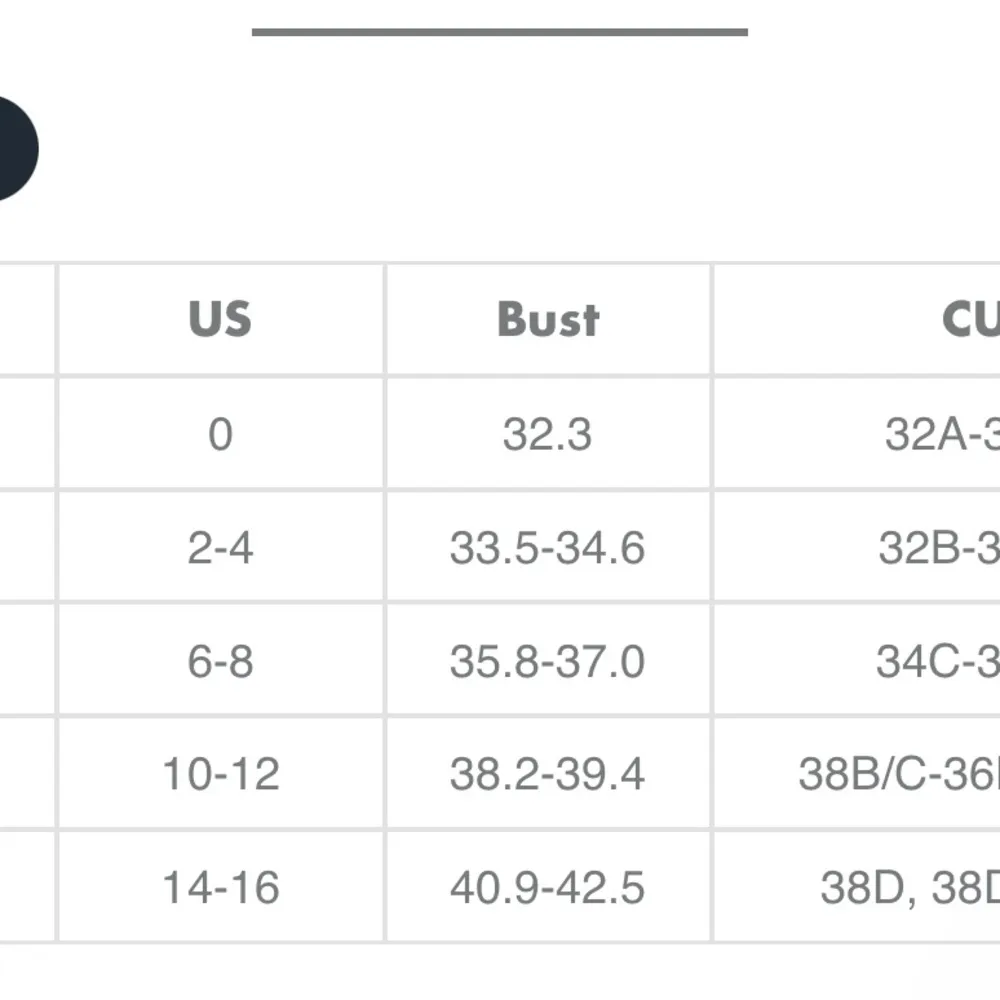1000x1000 pixels.
Task: Click the cup cell starting with 32A
Action: click(940, 434)
